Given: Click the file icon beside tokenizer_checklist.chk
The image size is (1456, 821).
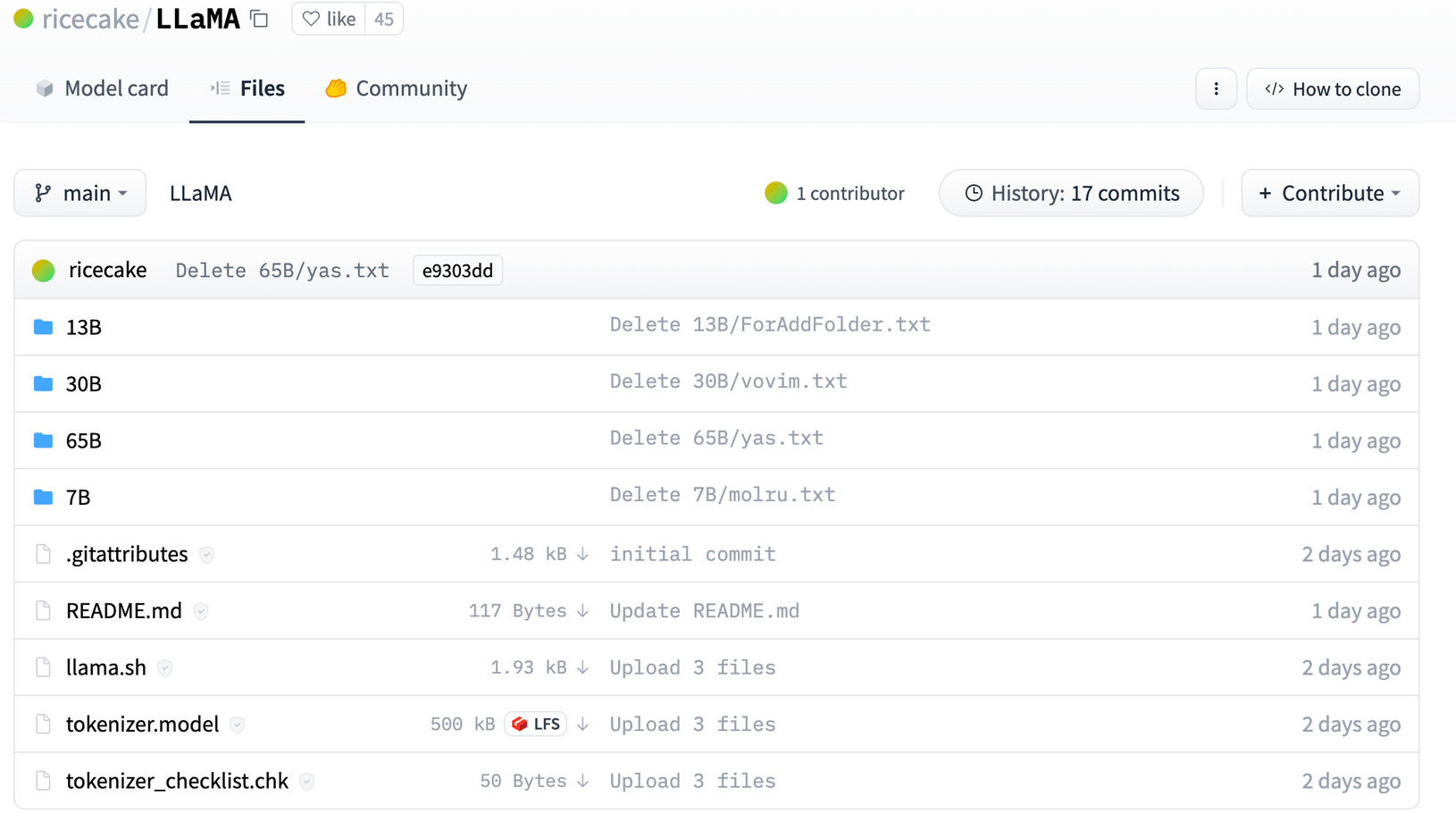Looking at the screenshot, I should tap(43, 781).
